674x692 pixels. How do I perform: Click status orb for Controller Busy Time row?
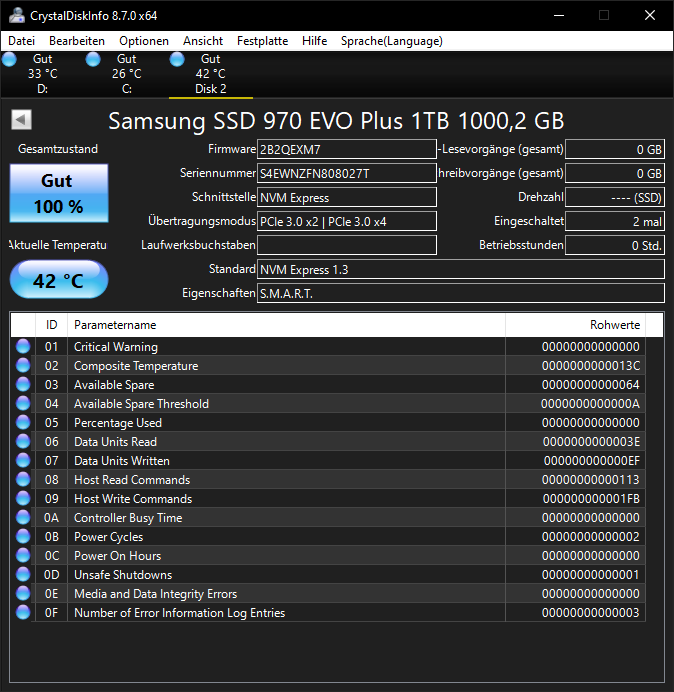[x=23, y=517]
